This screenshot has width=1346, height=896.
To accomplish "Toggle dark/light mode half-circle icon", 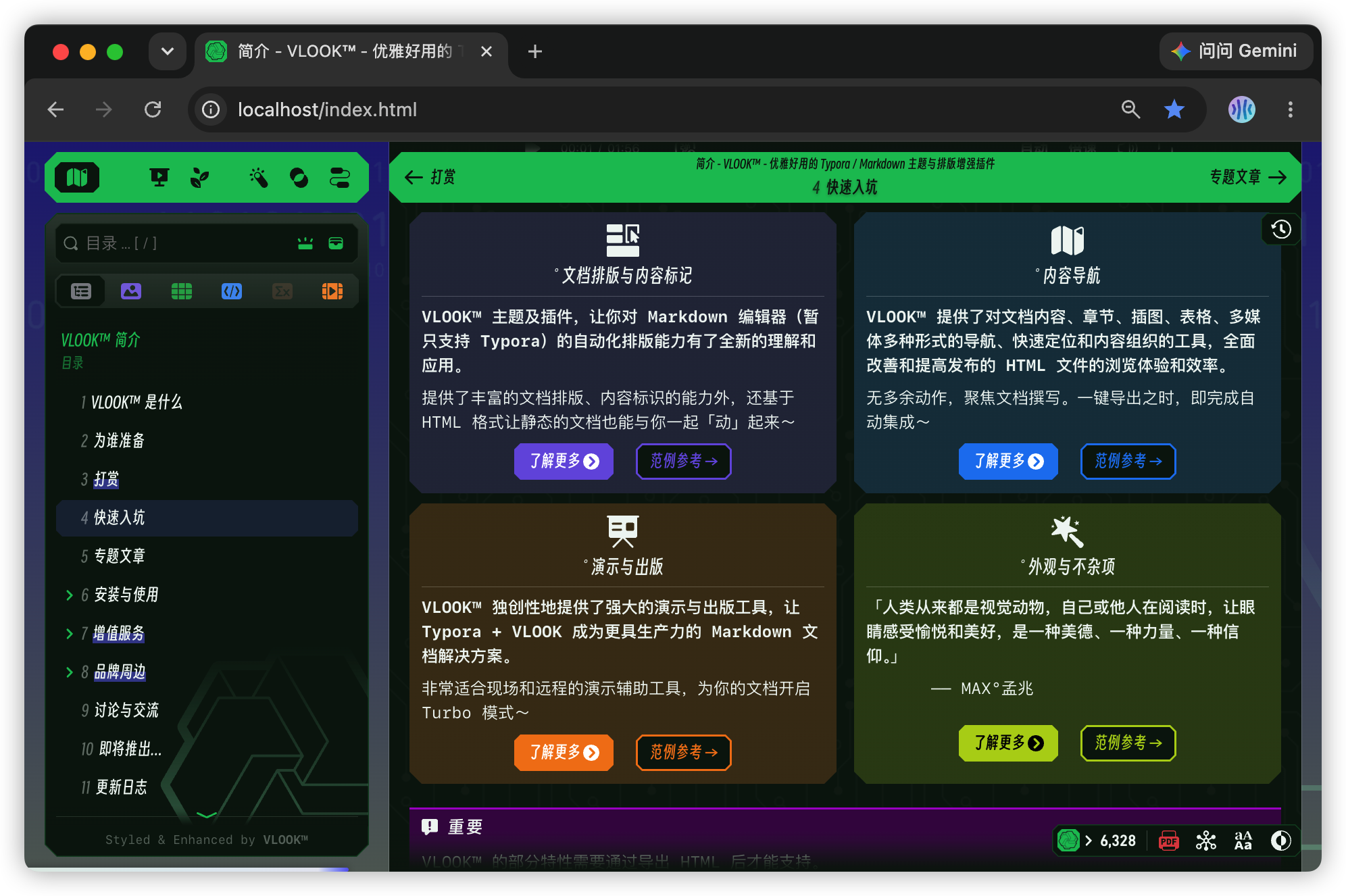I will pos(1280,841).
